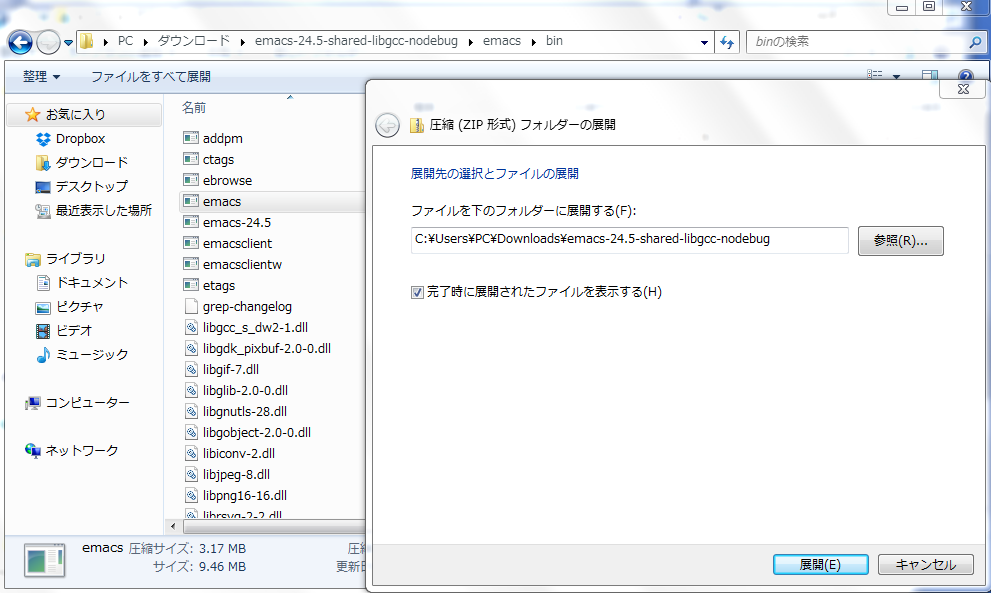Click the 参照(R)... browse button
Screen dimensions: 991x593
pyautogui.click(x=901, y=241)
